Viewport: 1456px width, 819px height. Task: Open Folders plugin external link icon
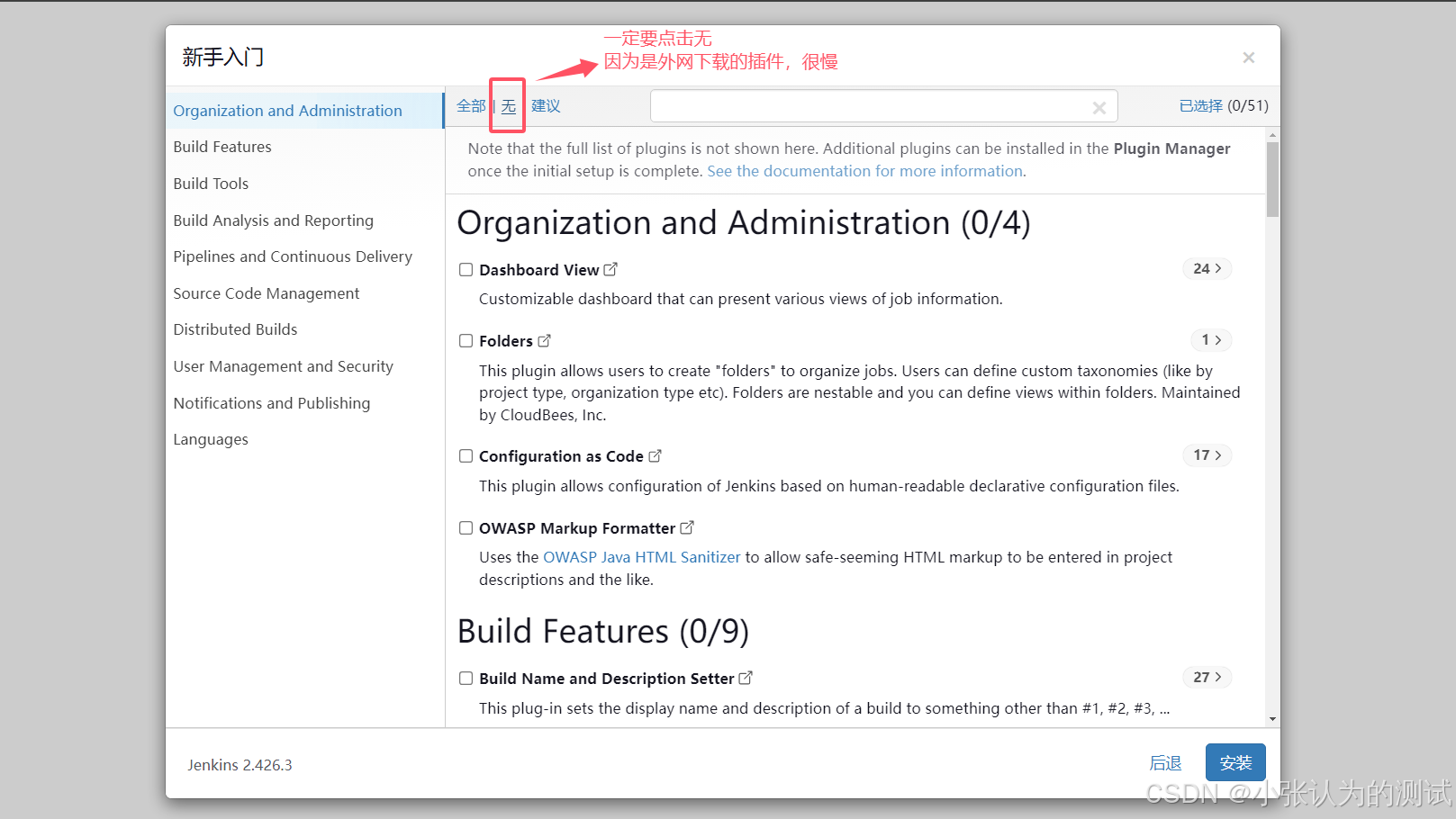544,340
